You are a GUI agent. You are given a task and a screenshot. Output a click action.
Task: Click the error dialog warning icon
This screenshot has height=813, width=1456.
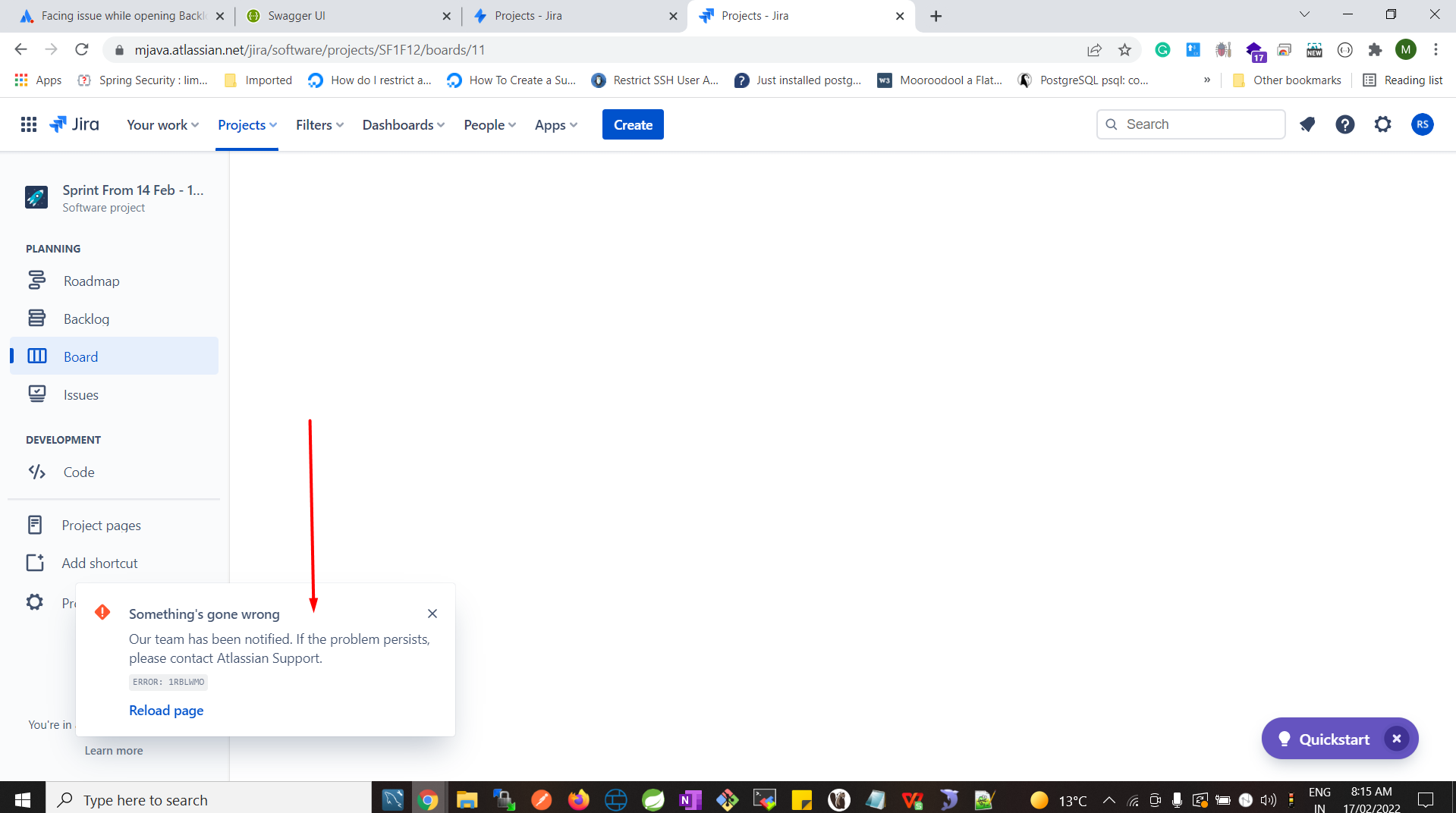tap(102, 612)
